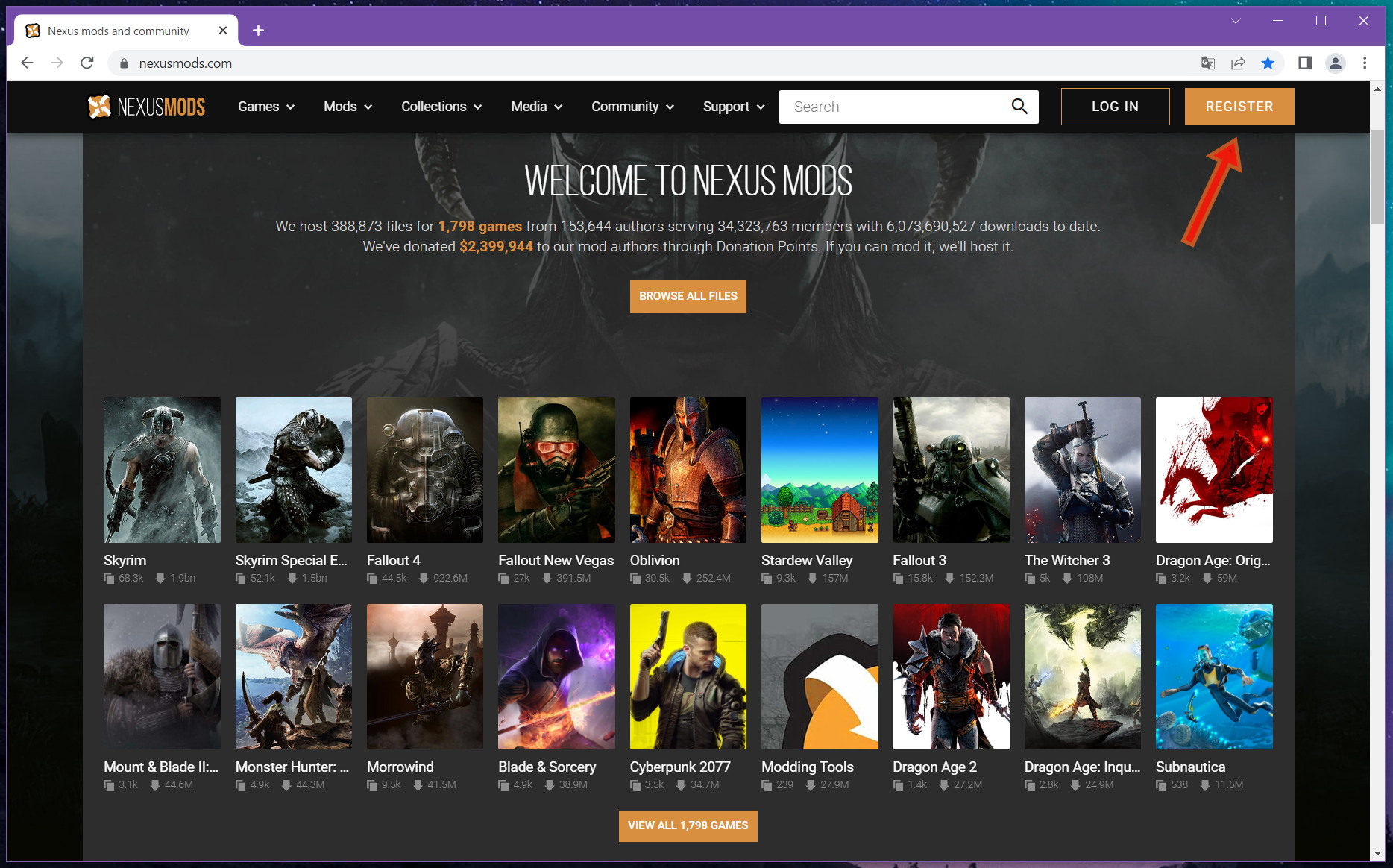Viewport: 1393px width, 868px height.
Task: Open the Subnautica cover
Action: coord(1214,676)
